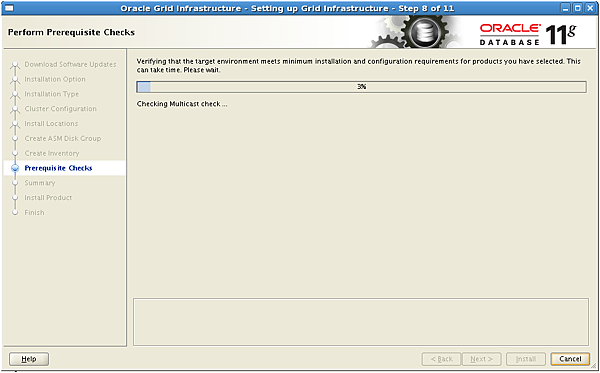Viewport: 600px width, 373px height.
Task: Click the Oracle Database 11g logo
Action: (528, 34)
